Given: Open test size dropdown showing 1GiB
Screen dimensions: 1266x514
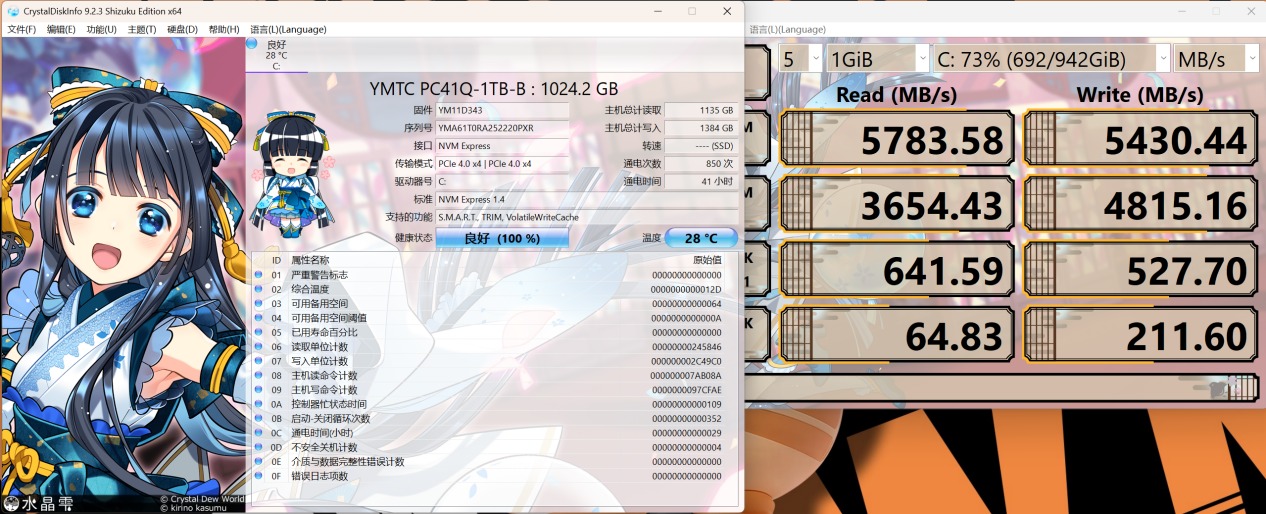Looking at the screenshot, I should pyautogui.click(x=878, y=59).
